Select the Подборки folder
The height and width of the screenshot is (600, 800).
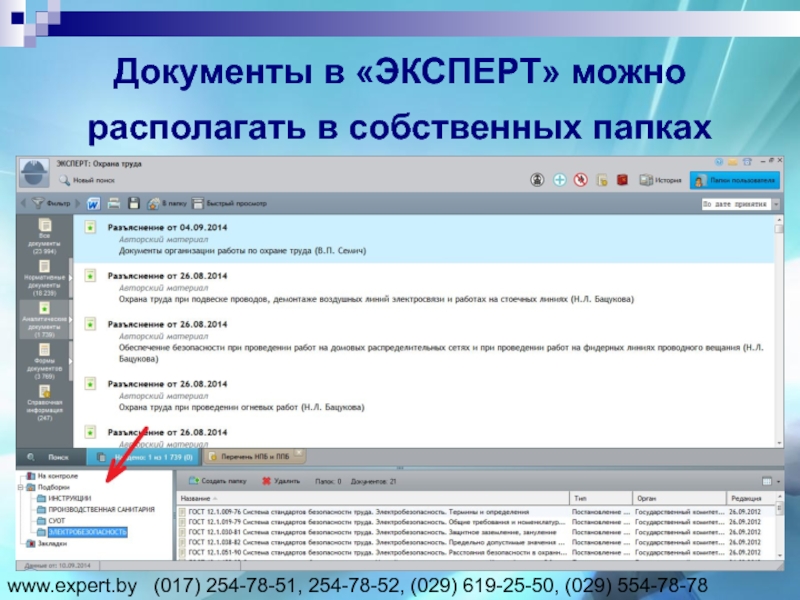[x=48, y=487]
